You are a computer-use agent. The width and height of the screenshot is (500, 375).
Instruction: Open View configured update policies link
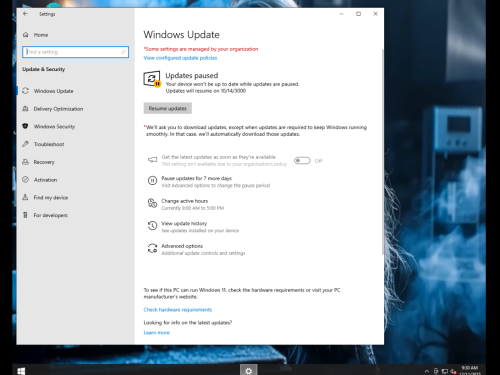tap(180, 58)
